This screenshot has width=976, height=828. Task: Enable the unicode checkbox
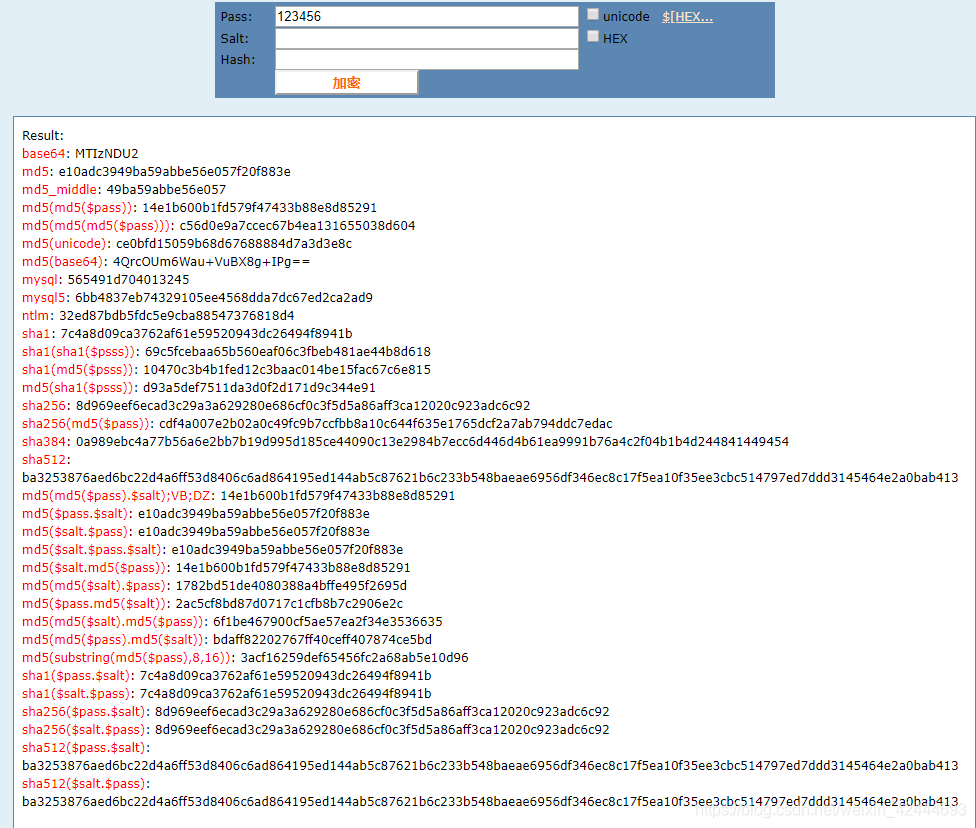593,14
